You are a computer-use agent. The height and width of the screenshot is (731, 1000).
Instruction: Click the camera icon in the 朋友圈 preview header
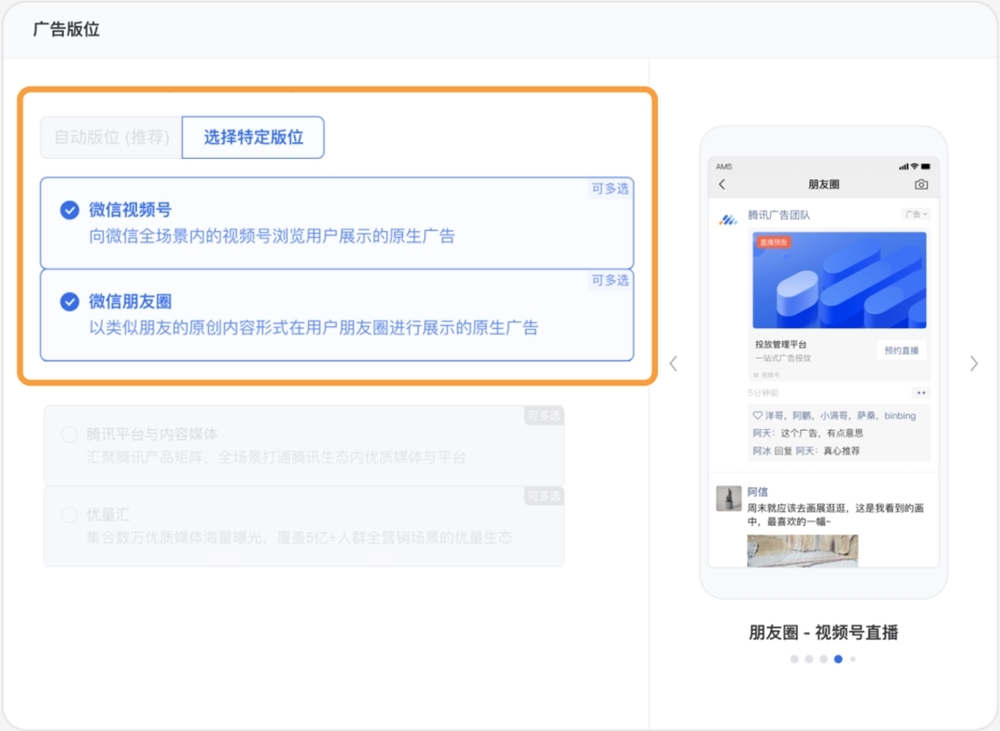[x=921, y=184]
